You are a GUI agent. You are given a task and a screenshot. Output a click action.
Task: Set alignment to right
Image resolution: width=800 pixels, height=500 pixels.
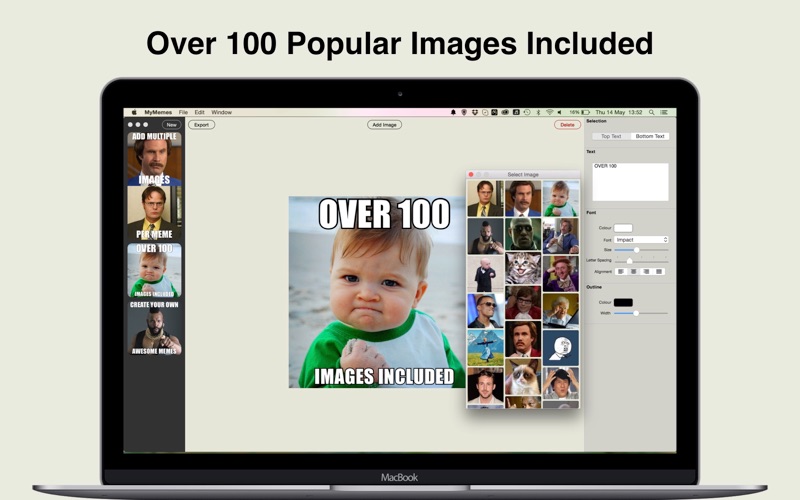tap(646, 271)
